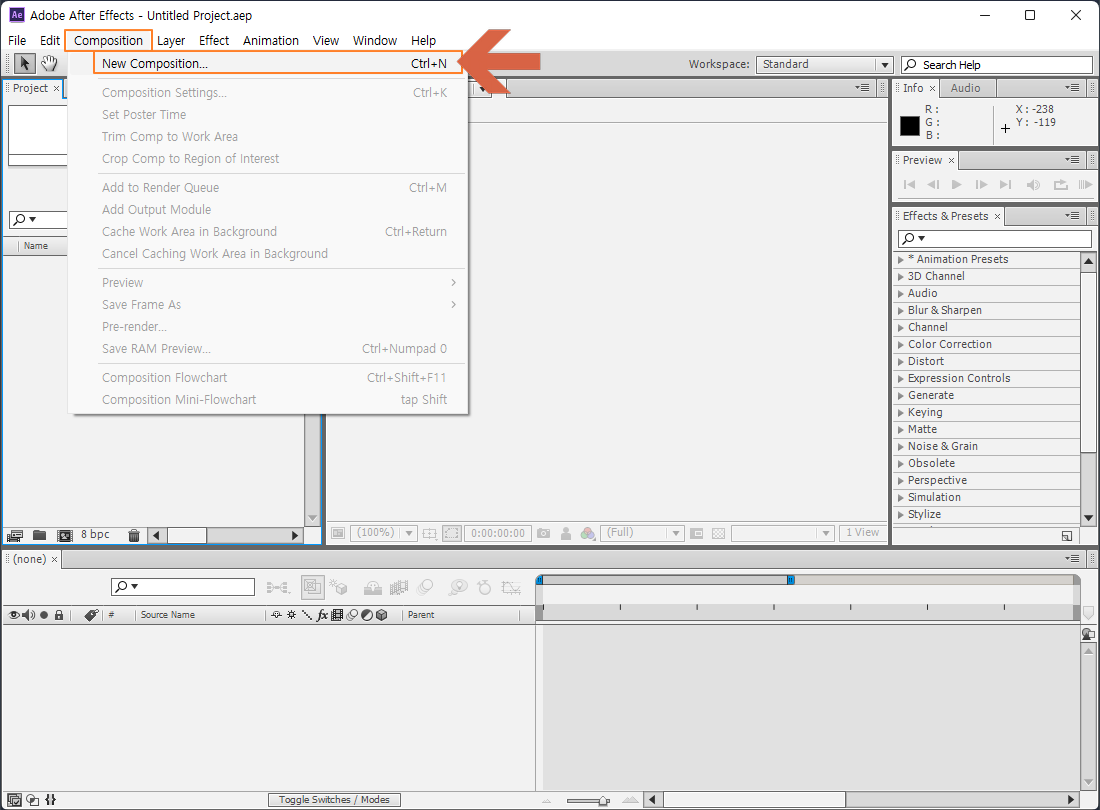Viewport: 1100px width, 810px height.
Task: Open the Layer menu
Action: (170, 41)
